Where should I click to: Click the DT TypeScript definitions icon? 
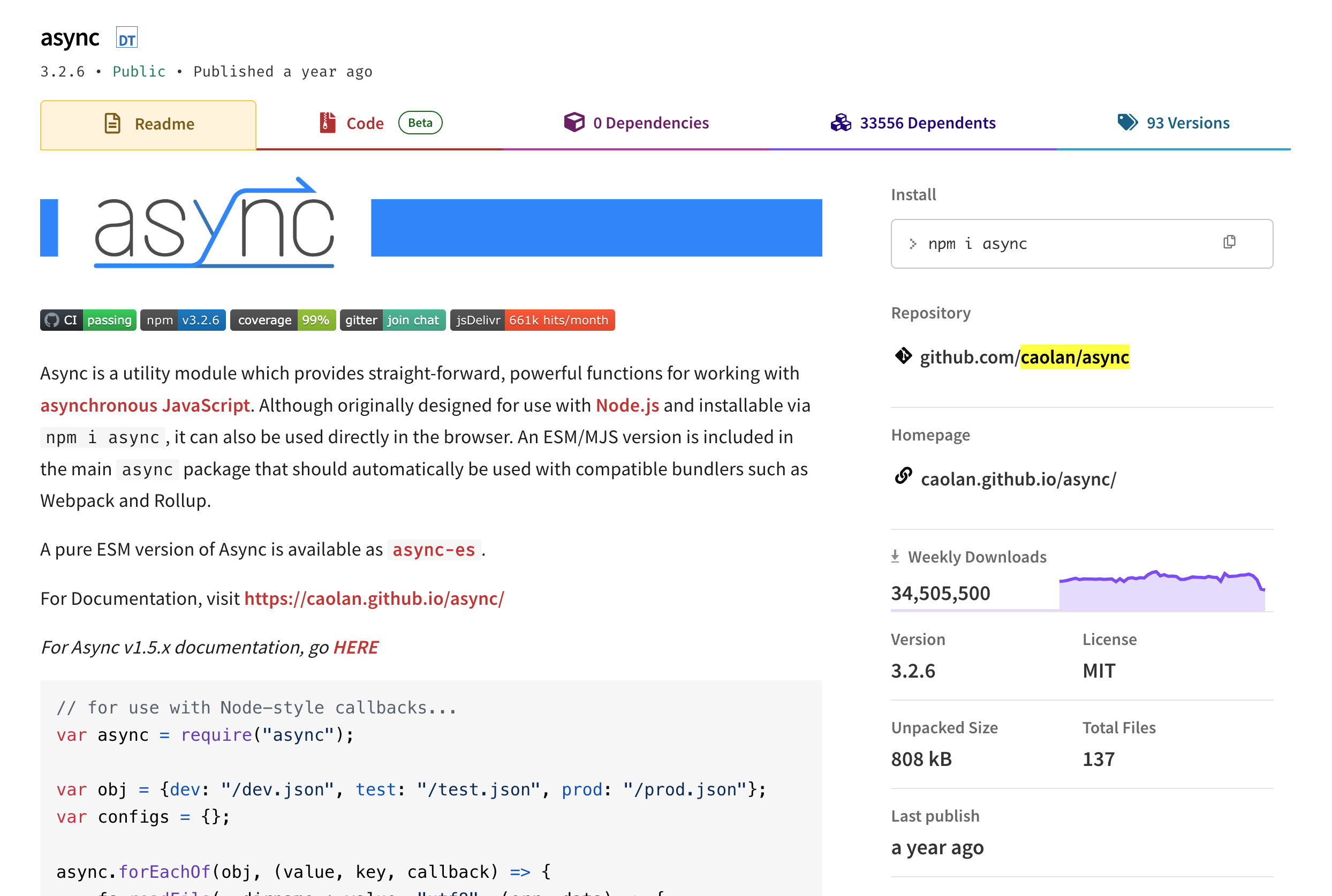tap(126, 39)
